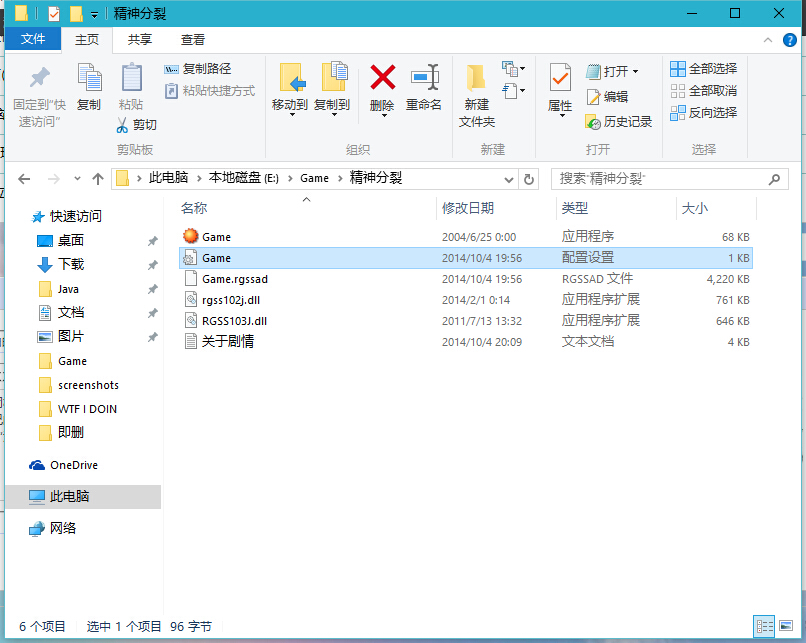Screen dimensions: 806x643
Task: Click 全部选择 select all
Action: pyautogui.click(x=704, y=69)
